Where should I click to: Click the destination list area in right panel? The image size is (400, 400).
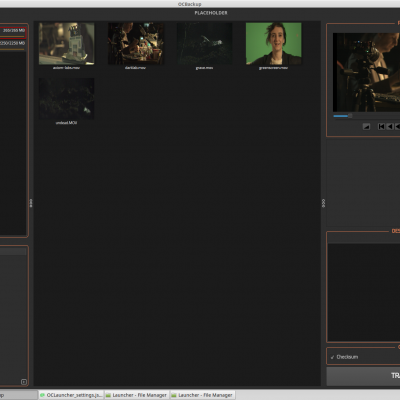point(364,292)
